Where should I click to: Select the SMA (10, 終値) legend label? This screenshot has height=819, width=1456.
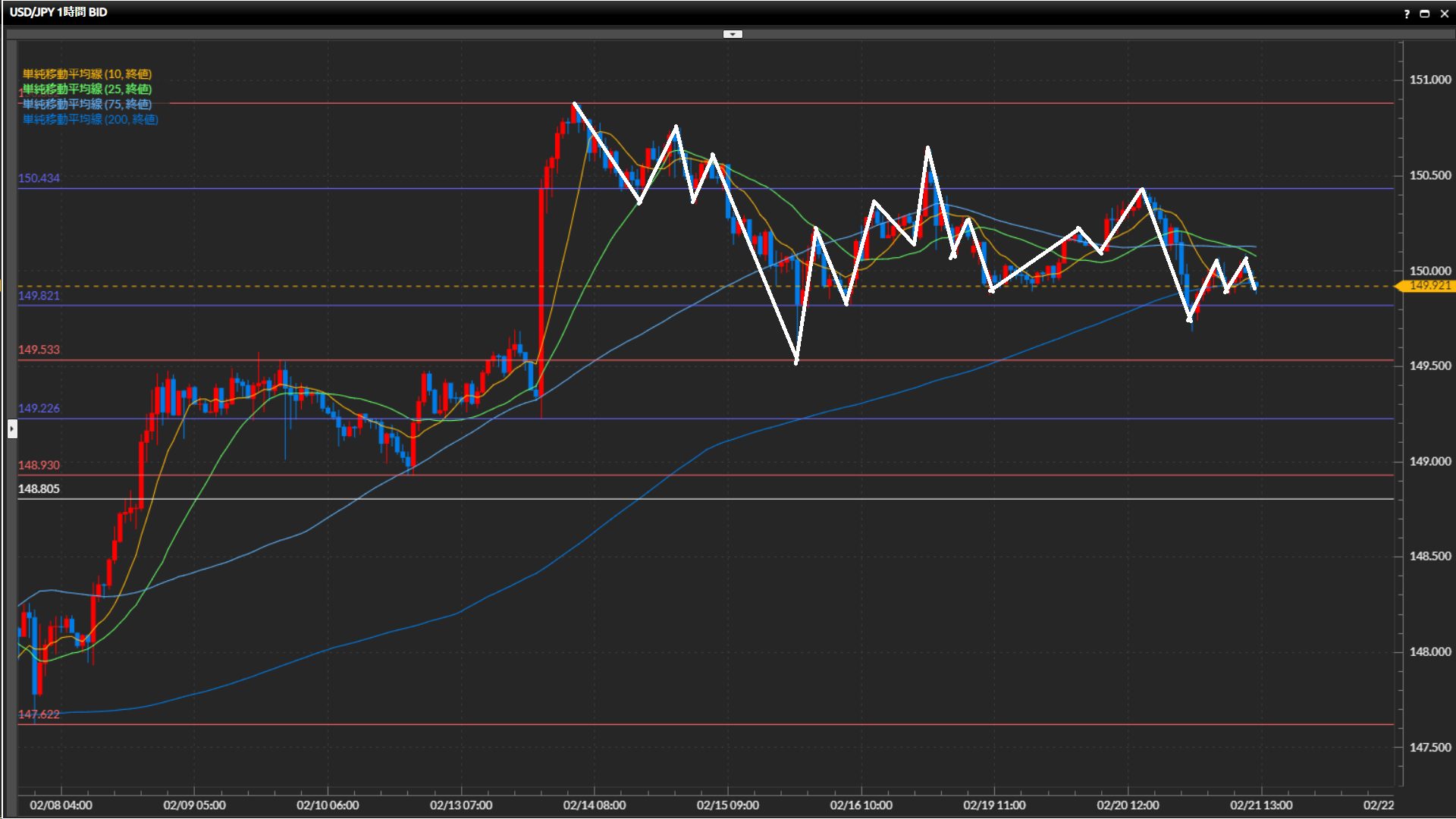point(87,74)
